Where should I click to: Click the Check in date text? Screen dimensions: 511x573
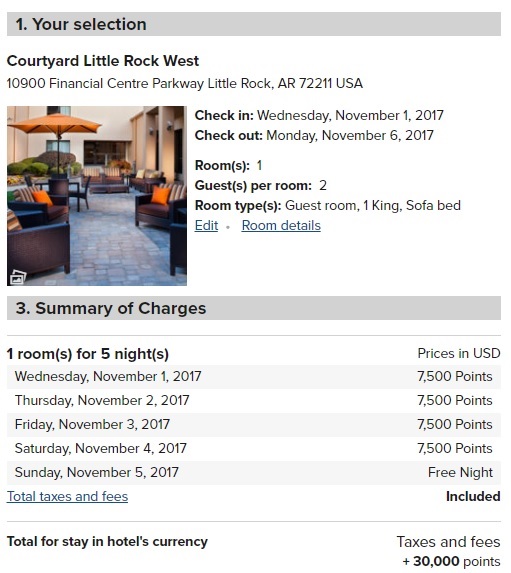[x=350, y=115]
